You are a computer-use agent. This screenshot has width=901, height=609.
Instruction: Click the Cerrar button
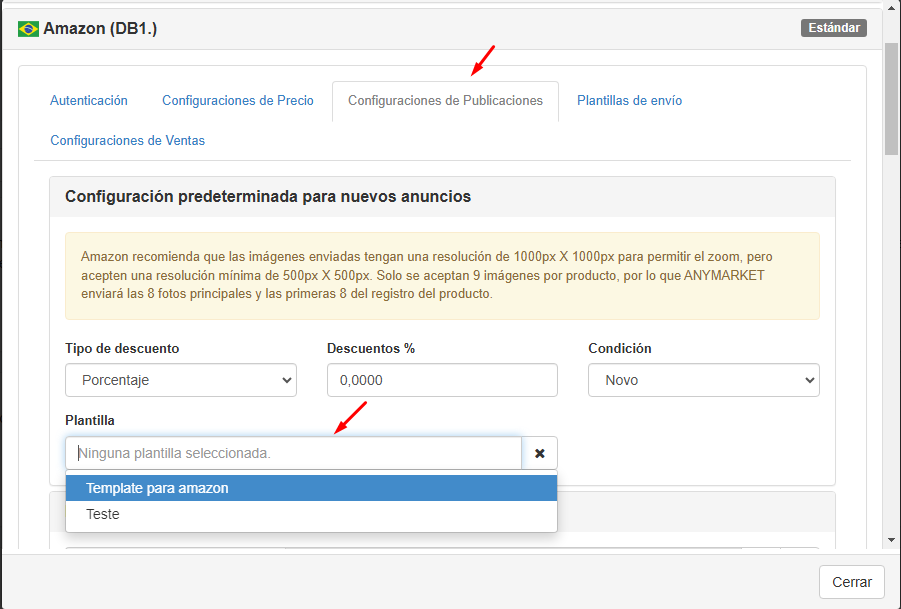point(852,582)
